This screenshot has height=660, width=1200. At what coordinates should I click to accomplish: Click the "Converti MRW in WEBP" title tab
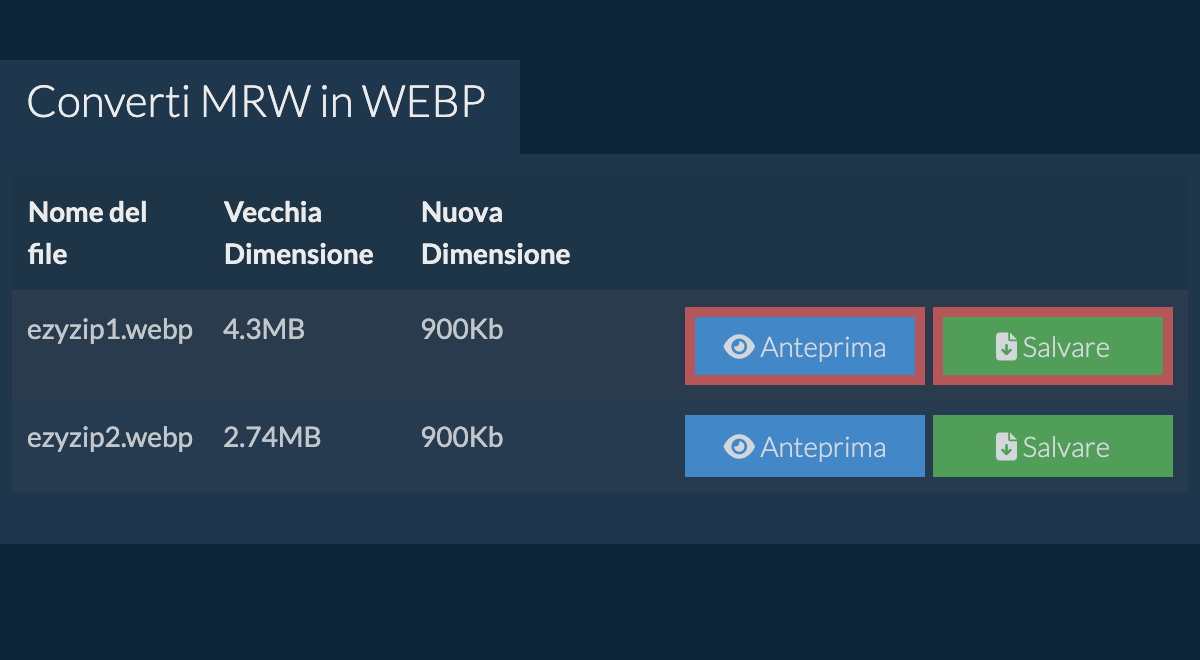pyautogui.click(x=256, y=103)
